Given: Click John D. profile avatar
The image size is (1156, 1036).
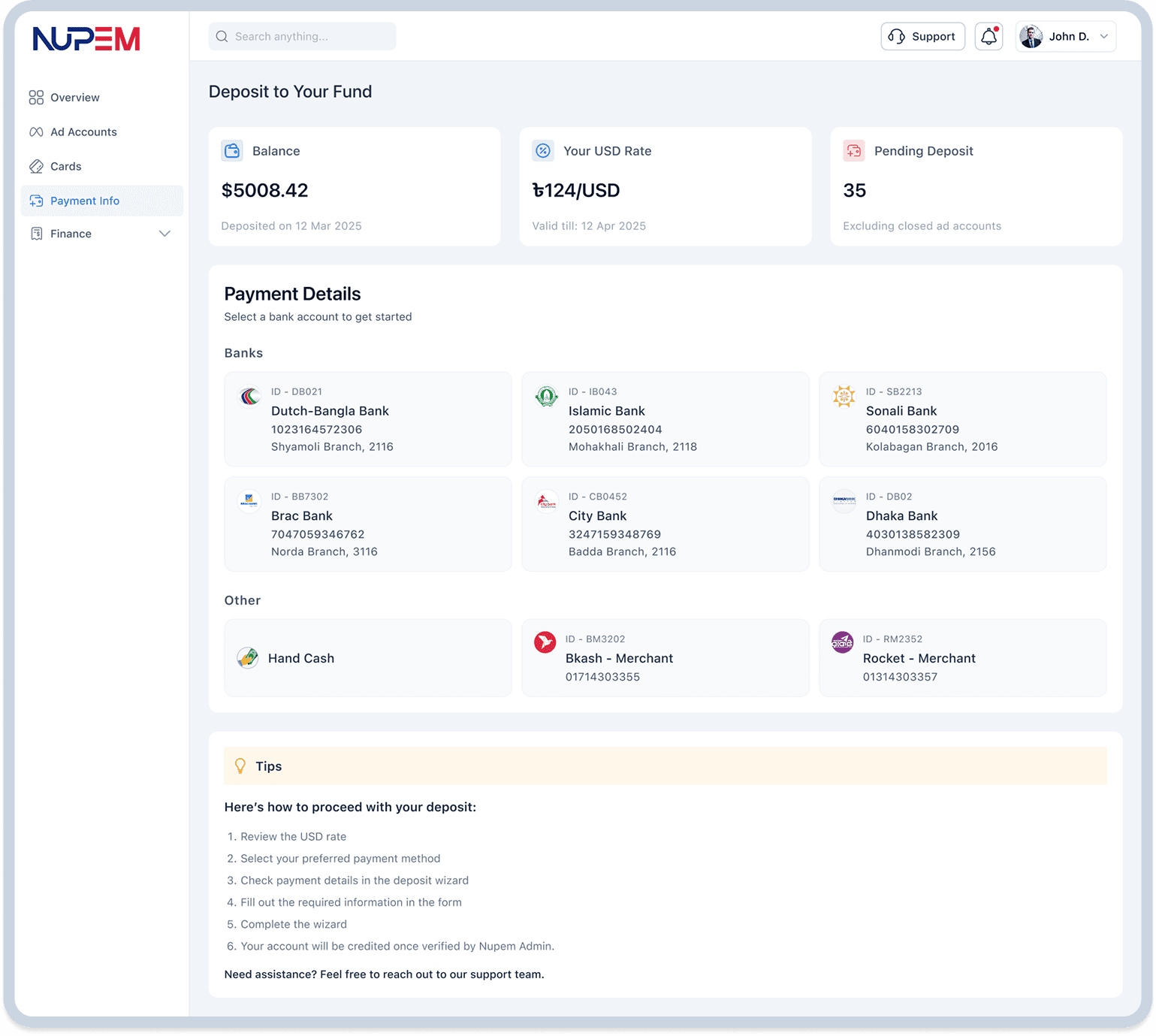Looking at the screenshot, I should point(1031,36).
